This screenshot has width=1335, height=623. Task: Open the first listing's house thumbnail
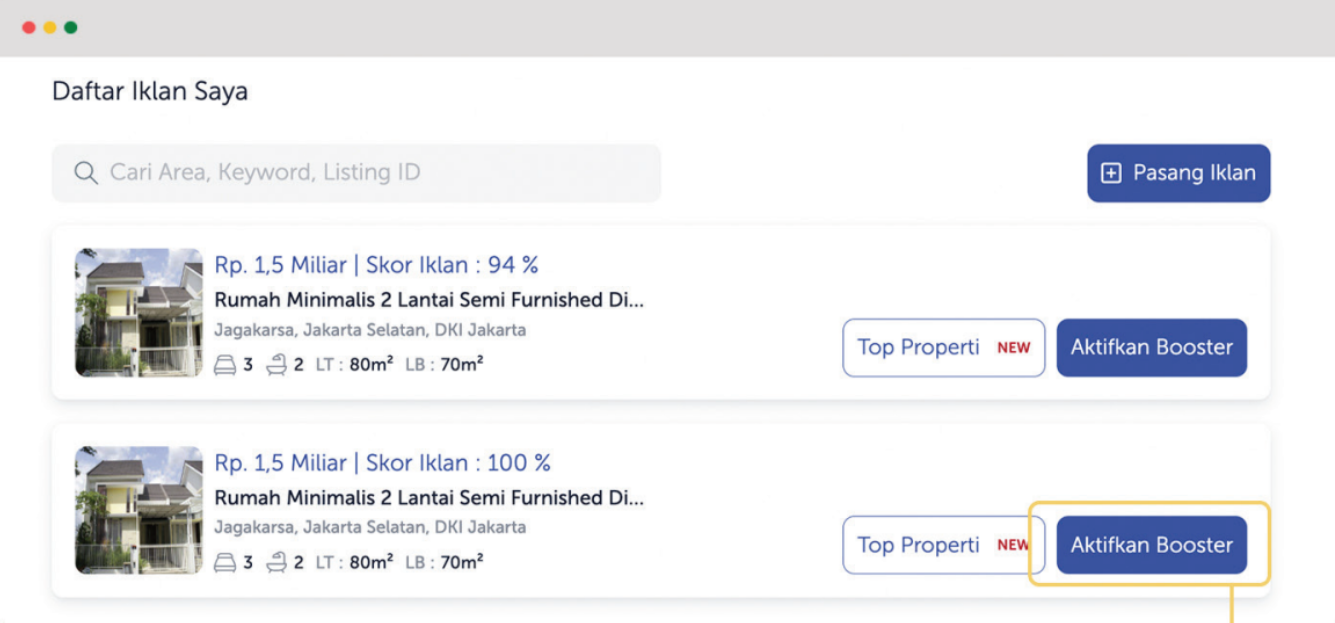pos(139,312)
